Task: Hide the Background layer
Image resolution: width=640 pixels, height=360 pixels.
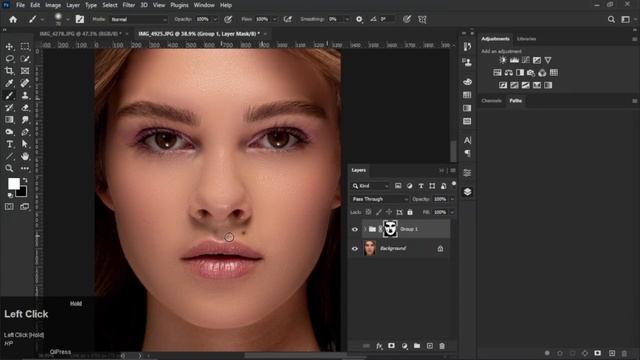Action: 355,248
